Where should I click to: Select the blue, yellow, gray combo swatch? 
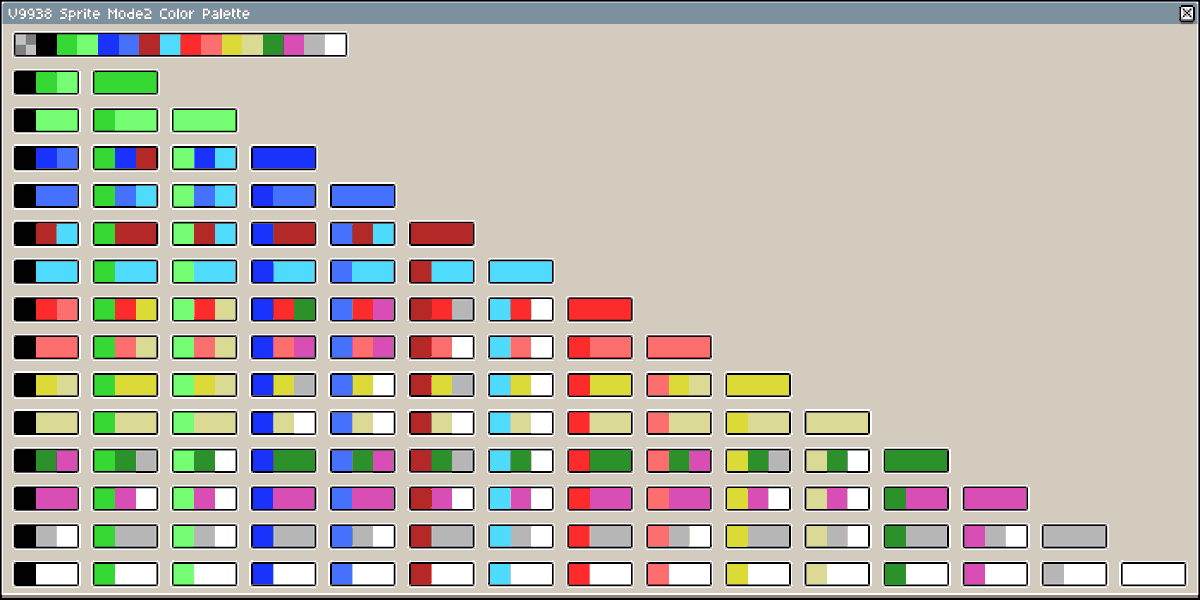click(283, 386)
